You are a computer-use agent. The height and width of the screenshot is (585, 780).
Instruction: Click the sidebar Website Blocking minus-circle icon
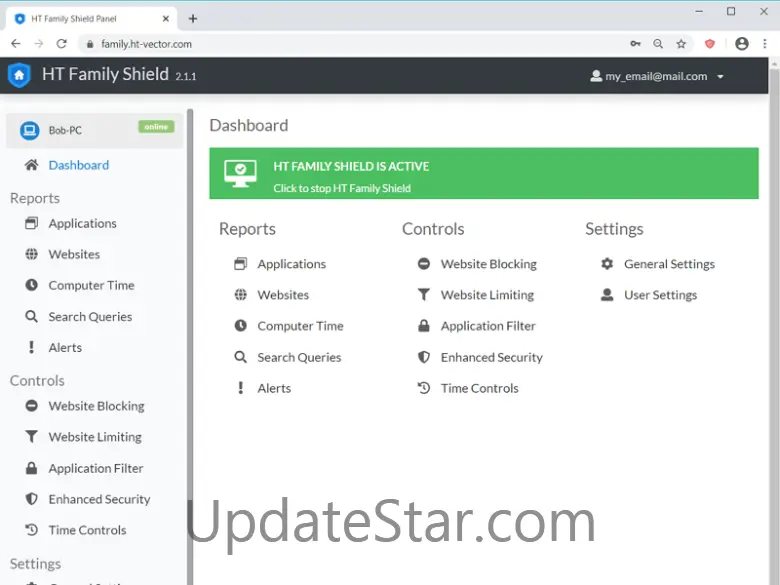tap(31, 406)
